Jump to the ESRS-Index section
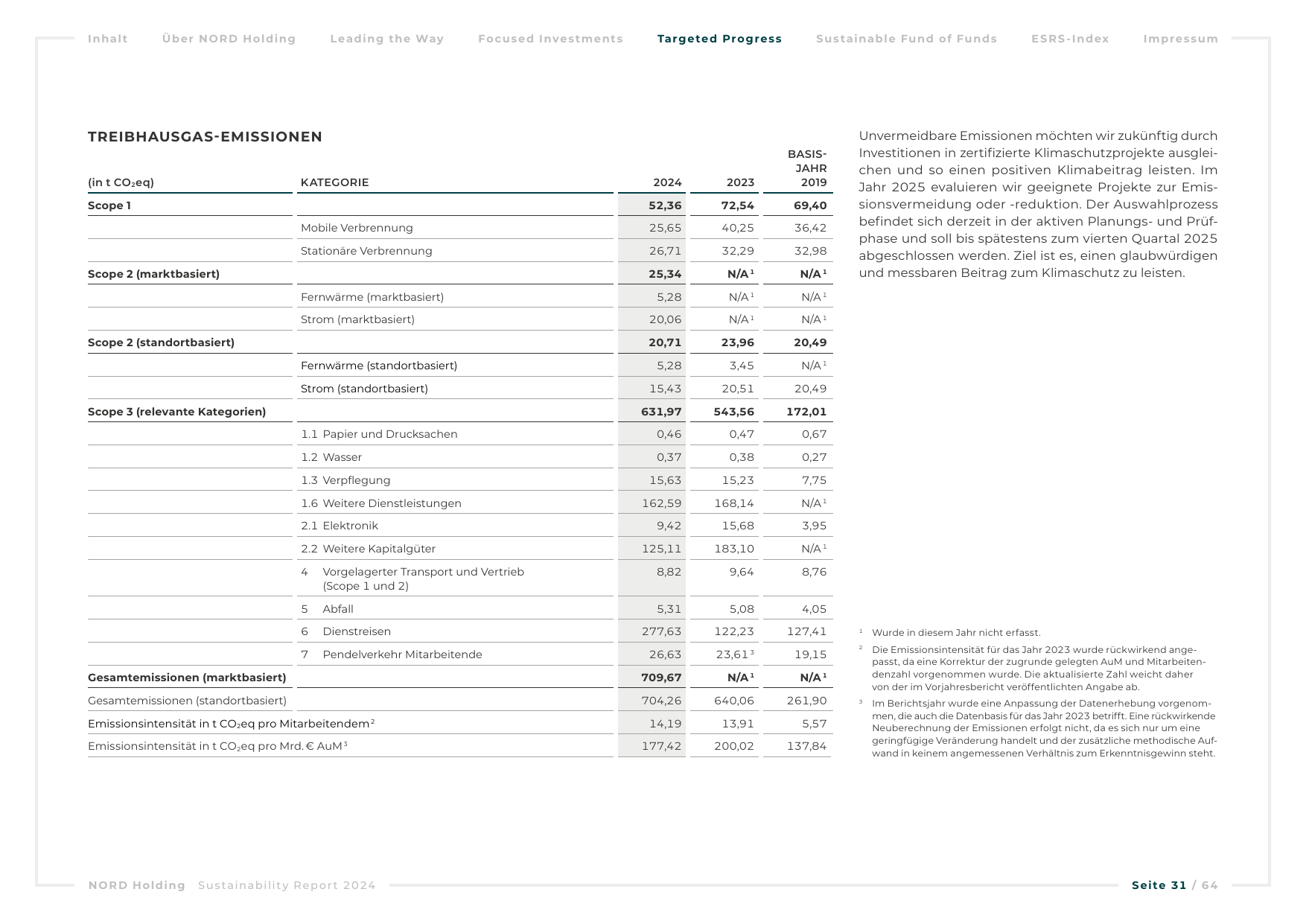The height and width of the screenshot is (924, 1306). 1070,39
